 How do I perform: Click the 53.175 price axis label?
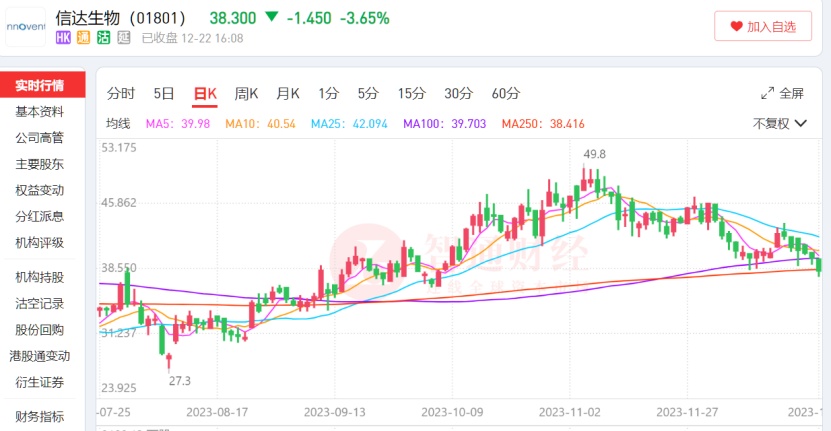pos(119,147)
